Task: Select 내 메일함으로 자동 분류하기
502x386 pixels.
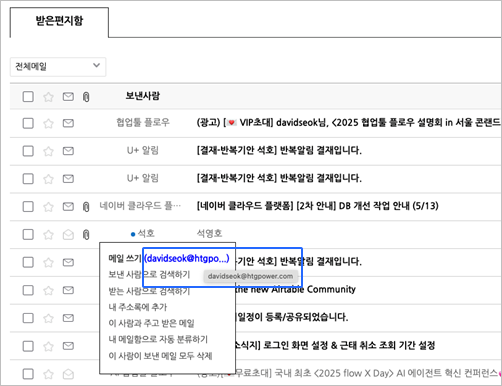Action: pyautogui.click(x=158, y=339)
